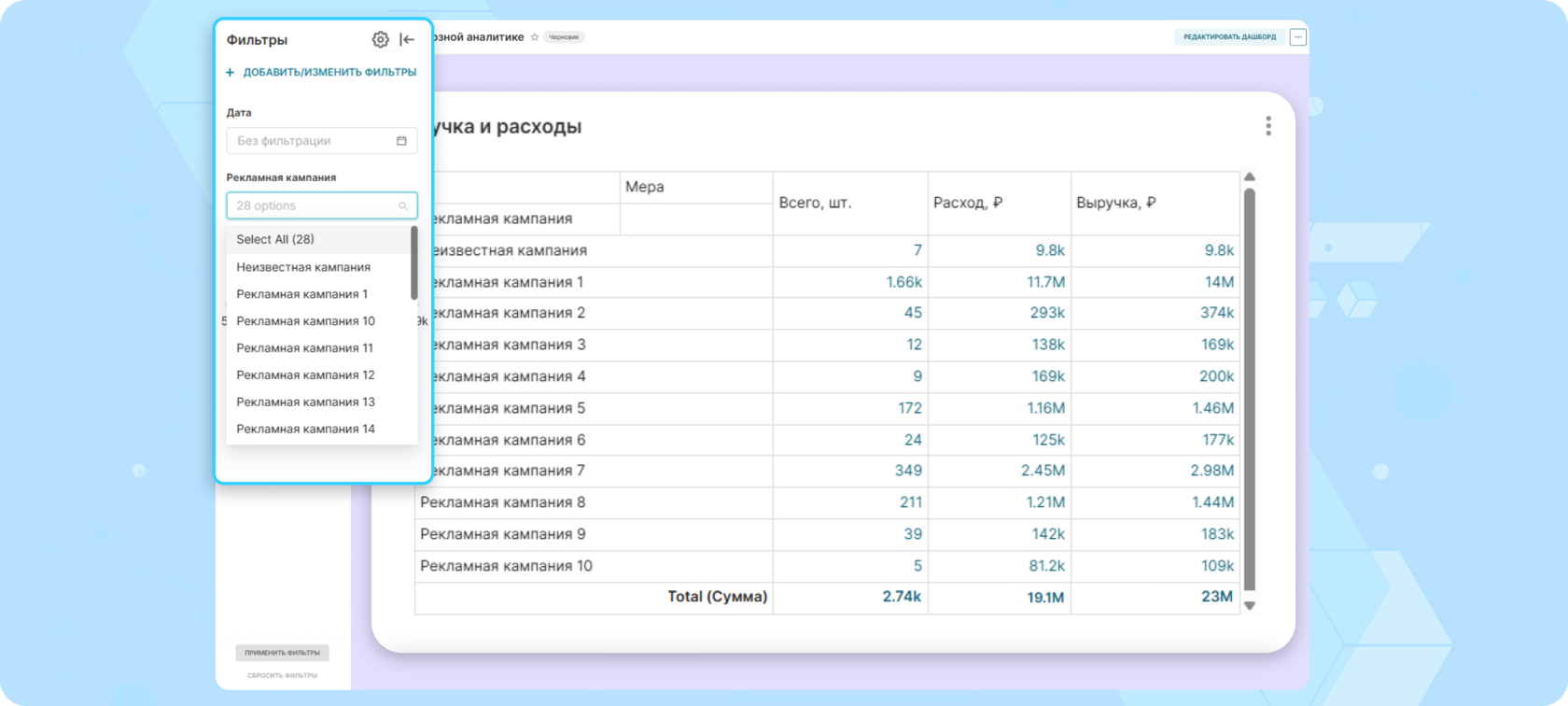Click revenue value 374k

tap(1217, 313)
